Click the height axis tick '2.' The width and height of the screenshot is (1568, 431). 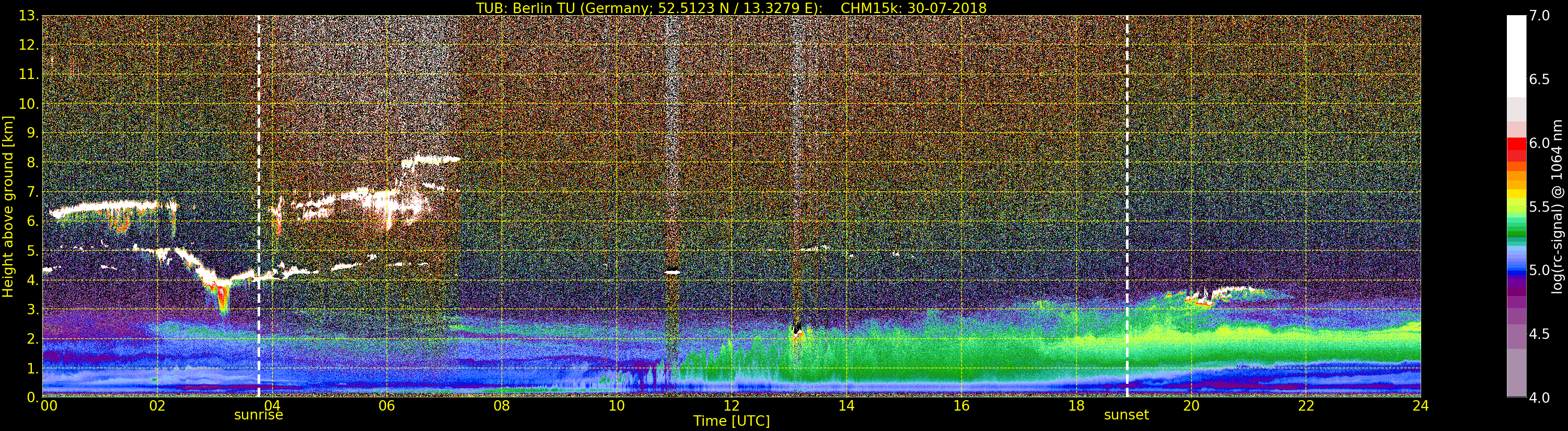pyautogui.click(x=32, y=338)
